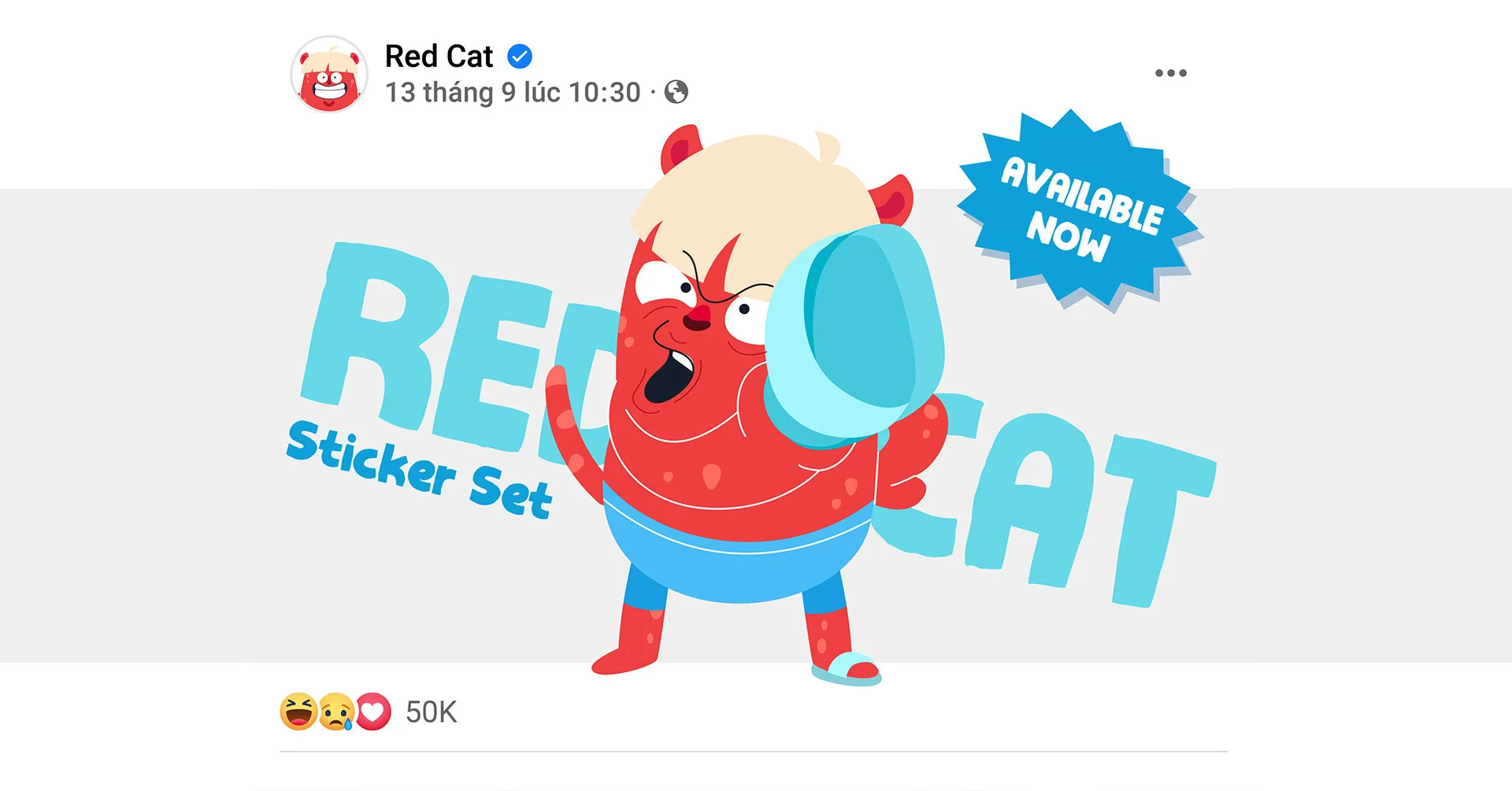Click the light blue pillow in the image
The height and width of the screenshot is (791, 1512).
click(x=854, y=335)
